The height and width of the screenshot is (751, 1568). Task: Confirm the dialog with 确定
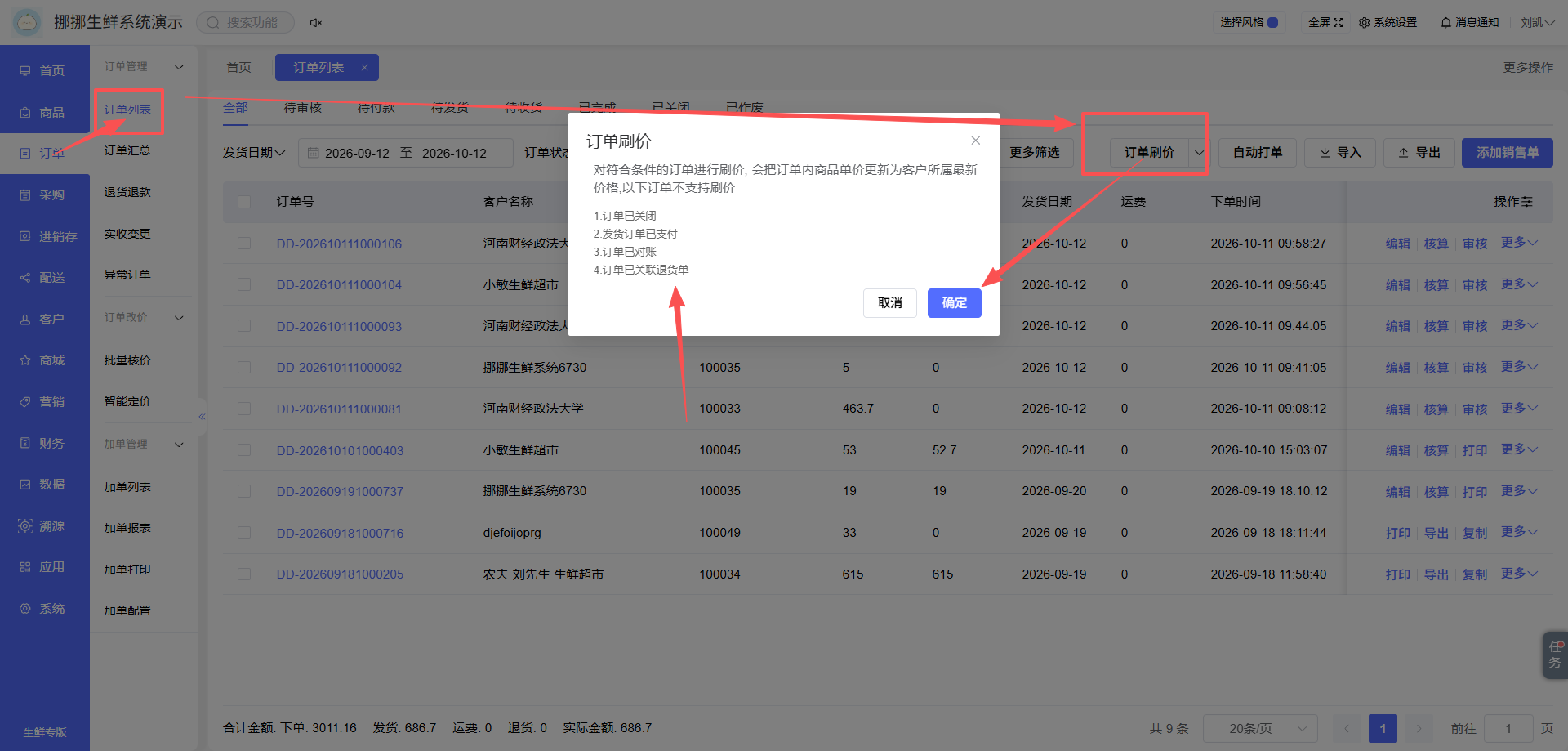coord(954,303)
